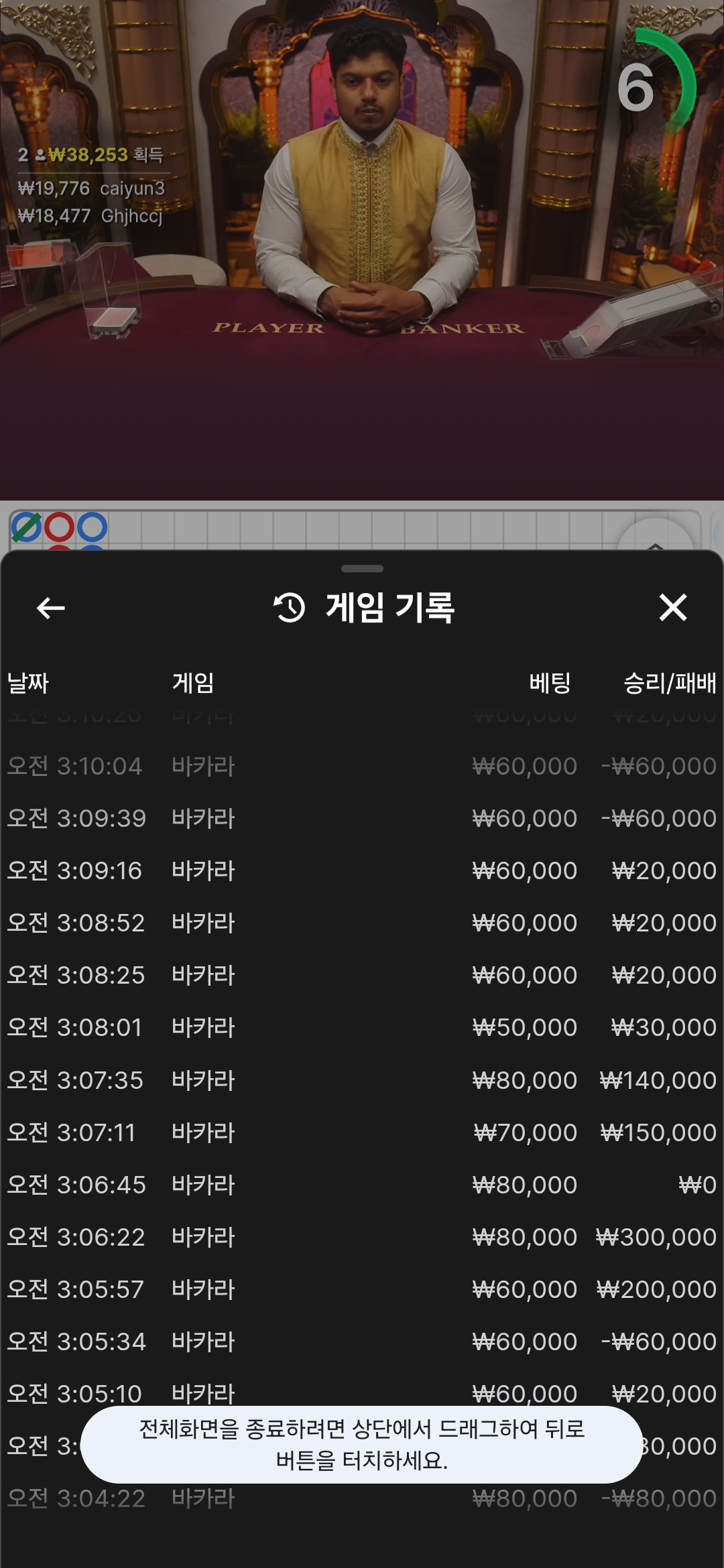The height and width of the screenshot is (1568, 724).
Task: Tap the back arrow in game history
Action: [50, 608]
